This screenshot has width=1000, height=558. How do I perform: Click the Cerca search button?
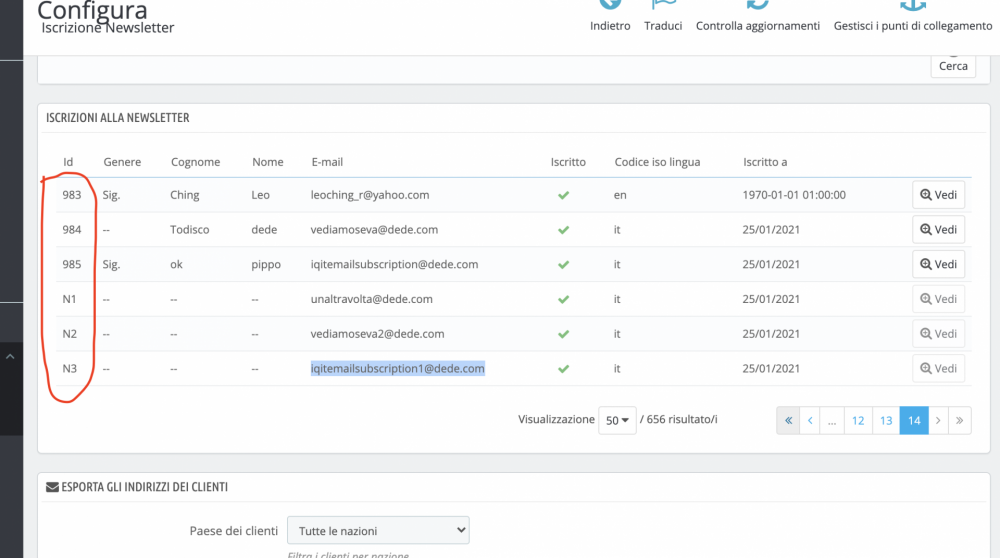953,66
